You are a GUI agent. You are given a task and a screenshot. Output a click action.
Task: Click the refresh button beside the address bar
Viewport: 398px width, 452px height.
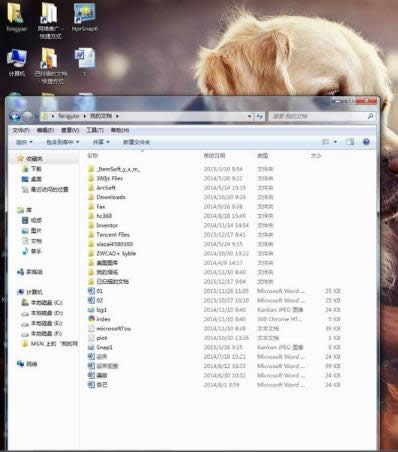click(260, 116)
